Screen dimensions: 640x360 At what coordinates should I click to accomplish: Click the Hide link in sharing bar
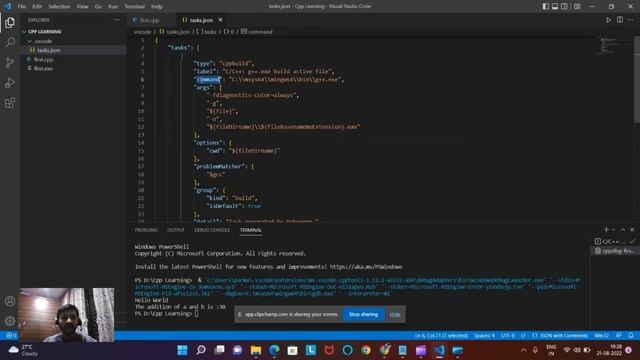(x=395, y=314)
